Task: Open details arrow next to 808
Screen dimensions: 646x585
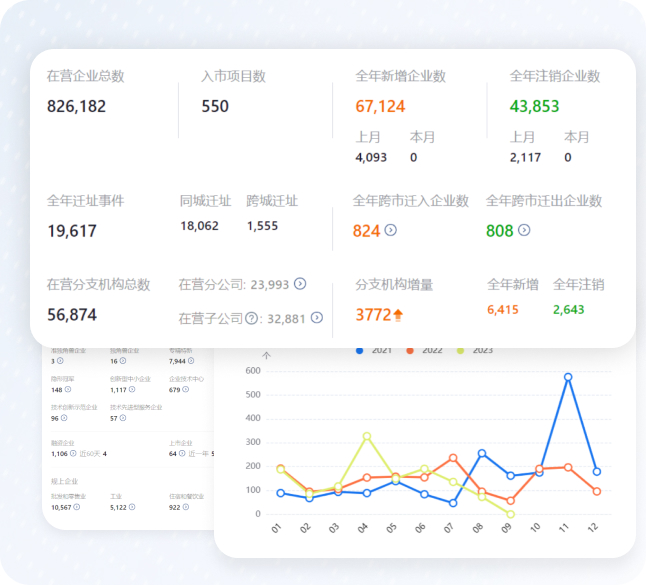Action: [524, 230]
